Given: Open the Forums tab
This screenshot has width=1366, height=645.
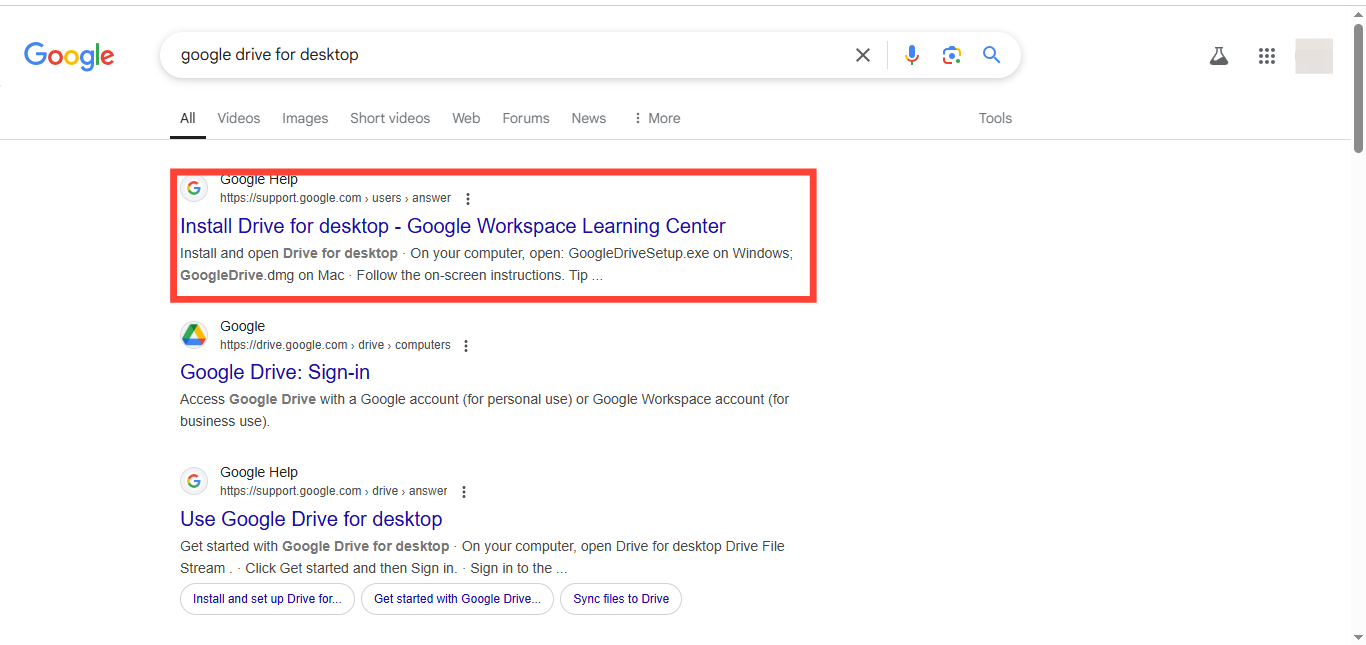Looking at the screenshot, I should tap(526, 118).
